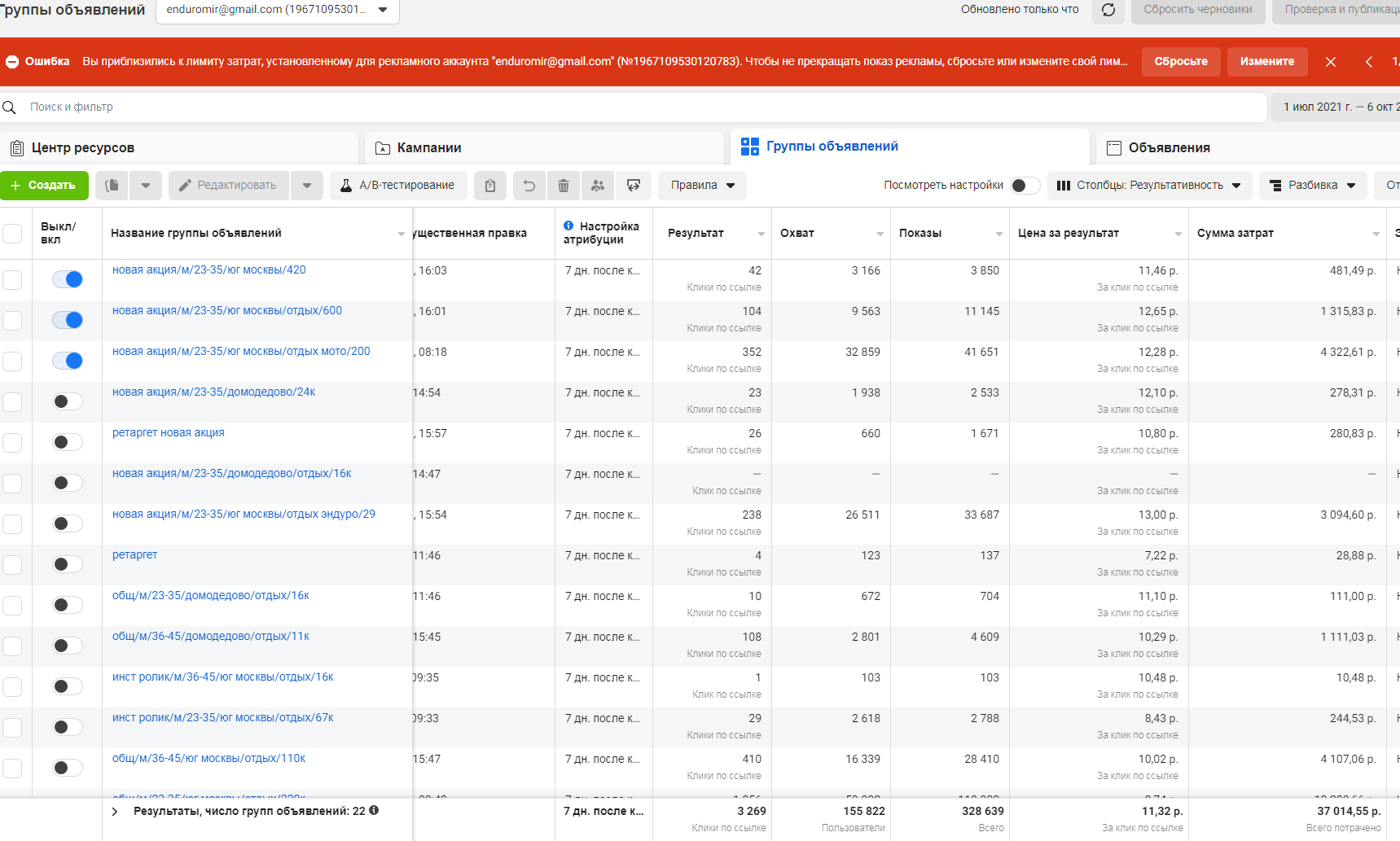
Task: Expand the results summary row chevron
Action: 115,812
